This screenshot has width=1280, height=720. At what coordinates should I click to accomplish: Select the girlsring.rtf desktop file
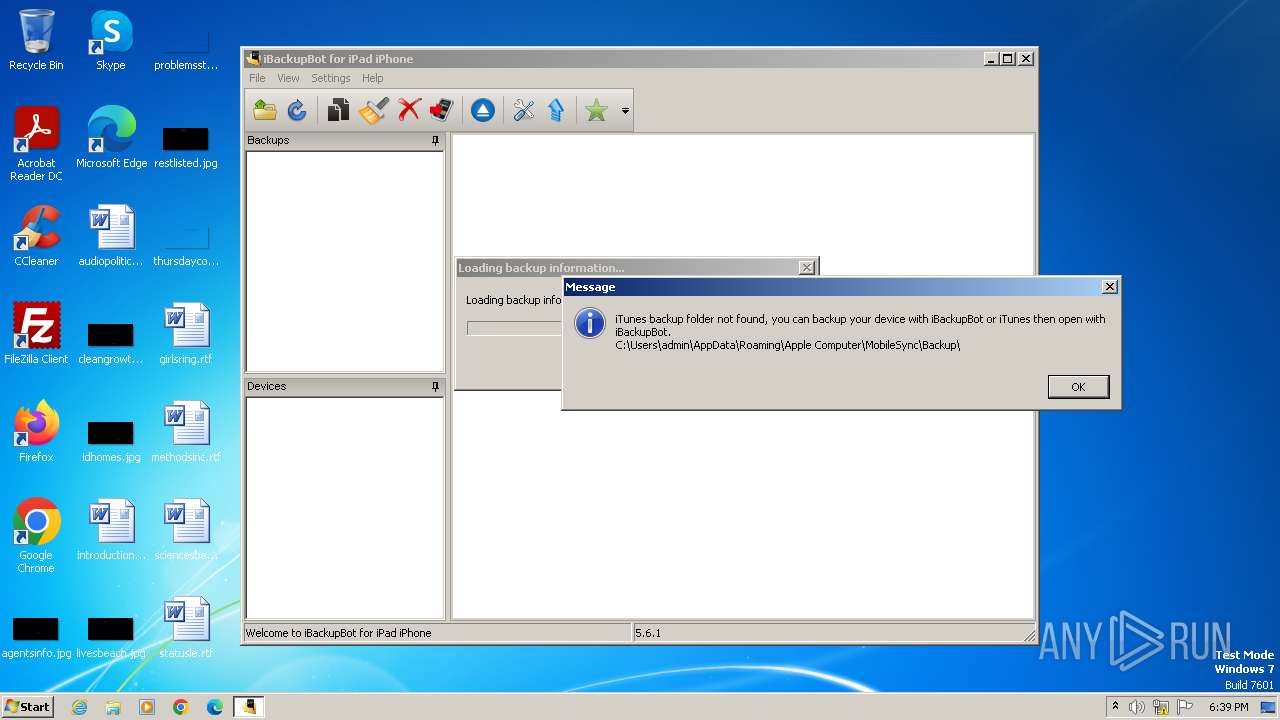(x=186, y=334)
